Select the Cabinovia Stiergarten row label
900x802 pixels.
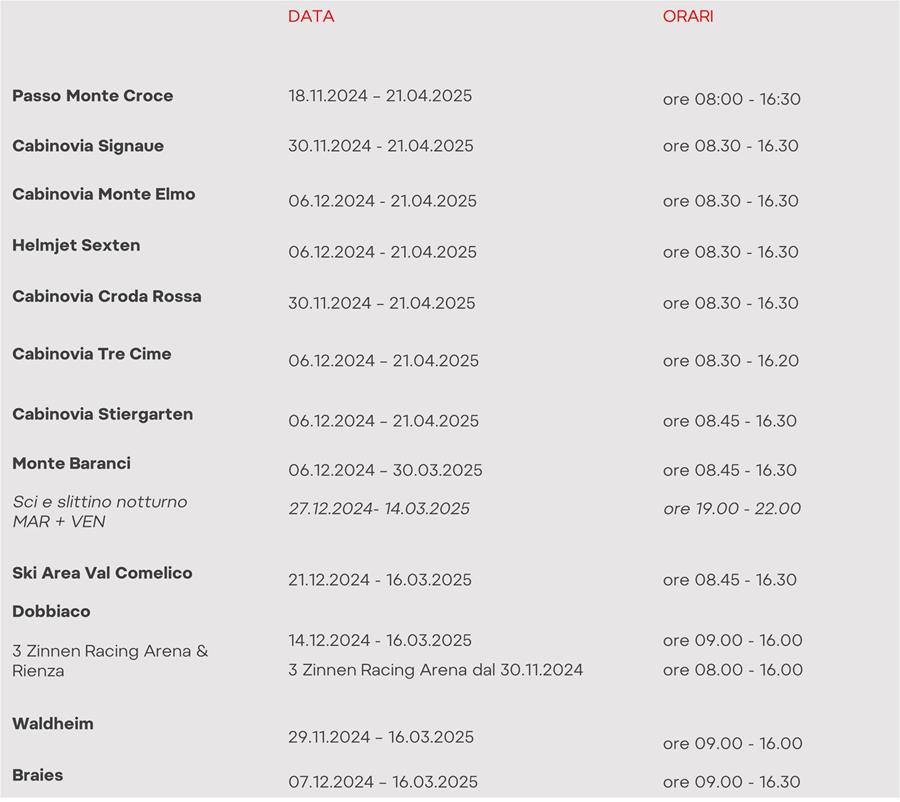[102, 414]
